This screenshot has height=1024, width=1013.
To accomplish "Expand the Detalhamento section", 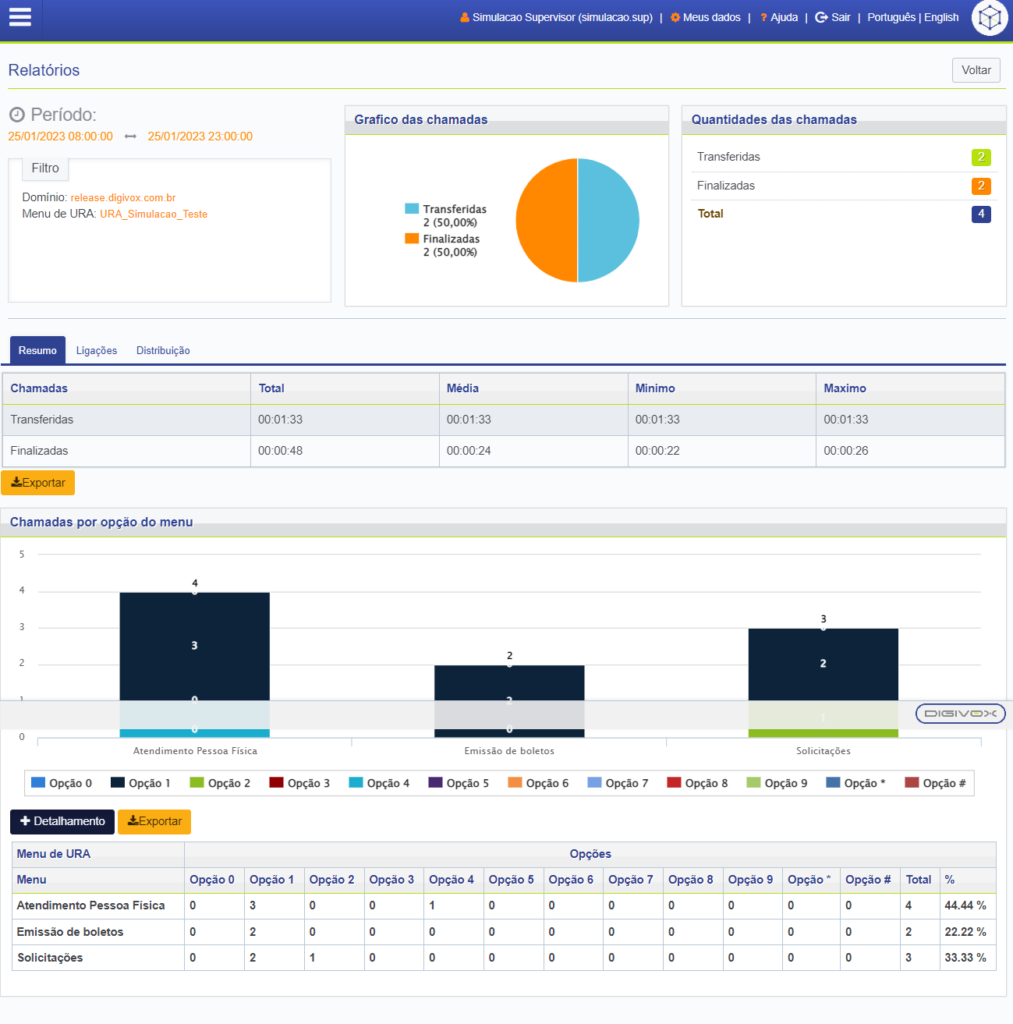I will click(x=62, y=821).
